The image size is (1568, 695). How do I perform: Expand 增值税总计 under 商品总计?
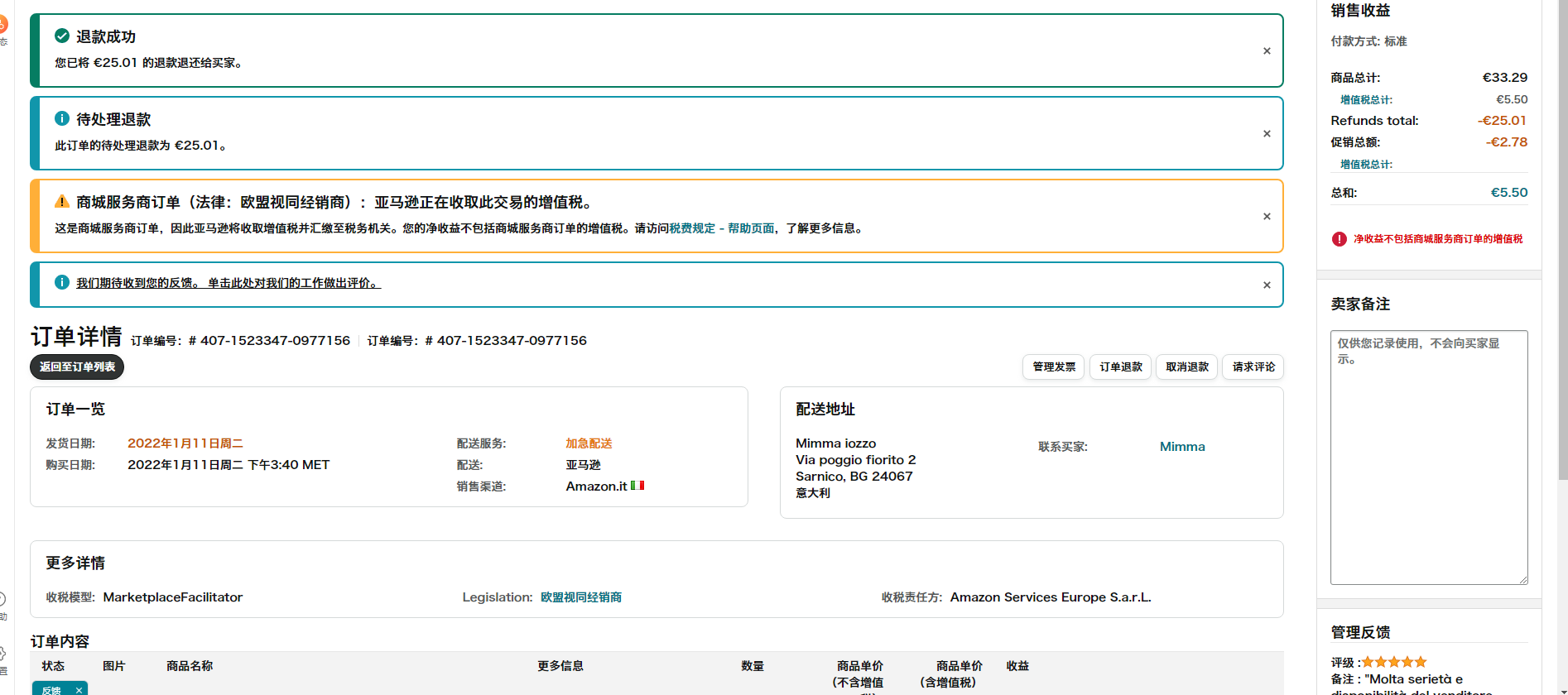pyautogui.click(x=1366, y=100)
